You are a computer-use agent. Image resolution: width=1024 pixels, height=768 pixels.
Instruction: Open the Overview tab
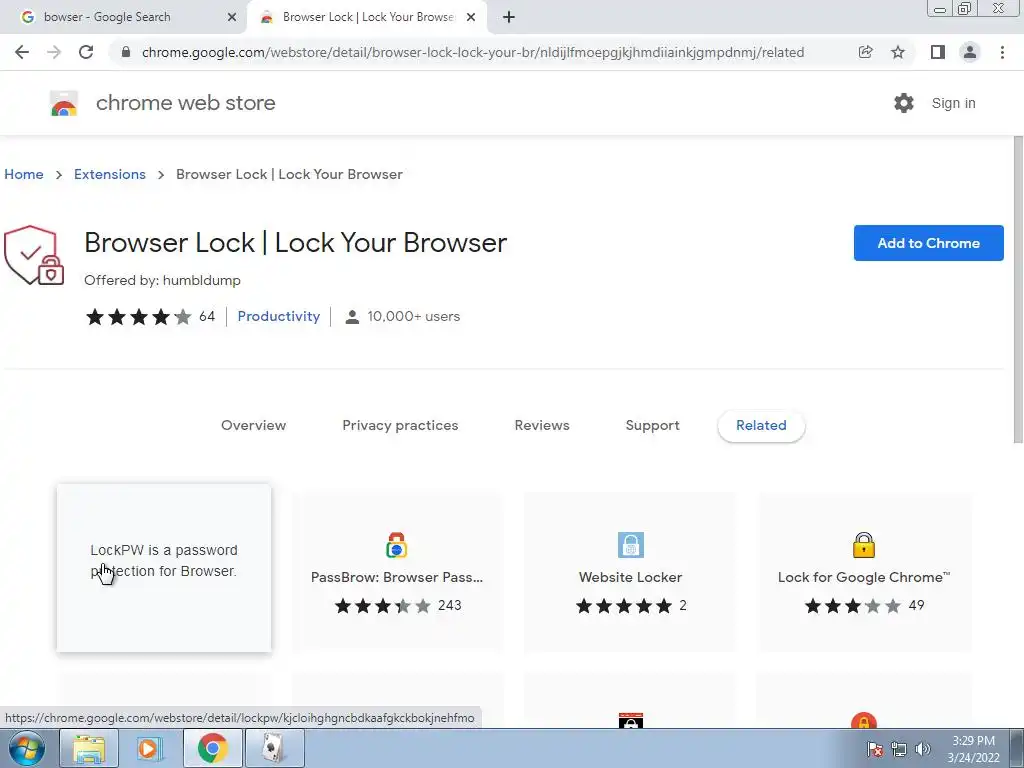253,426
